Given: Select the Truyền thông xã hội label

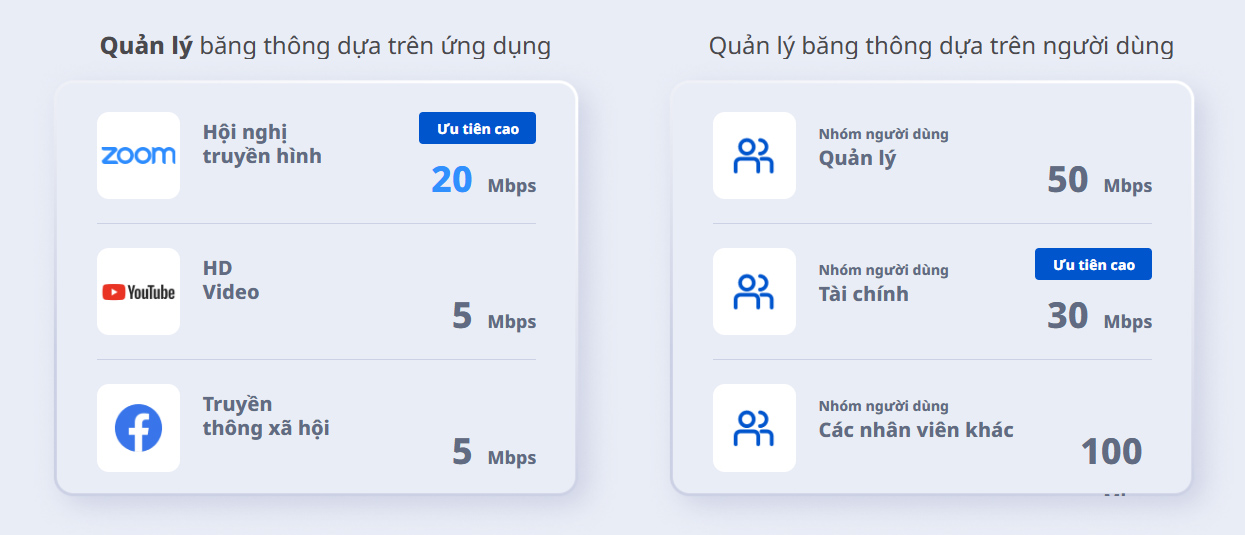Looking at the screenshot, I should pyautogui.click(x=266, y=416).
